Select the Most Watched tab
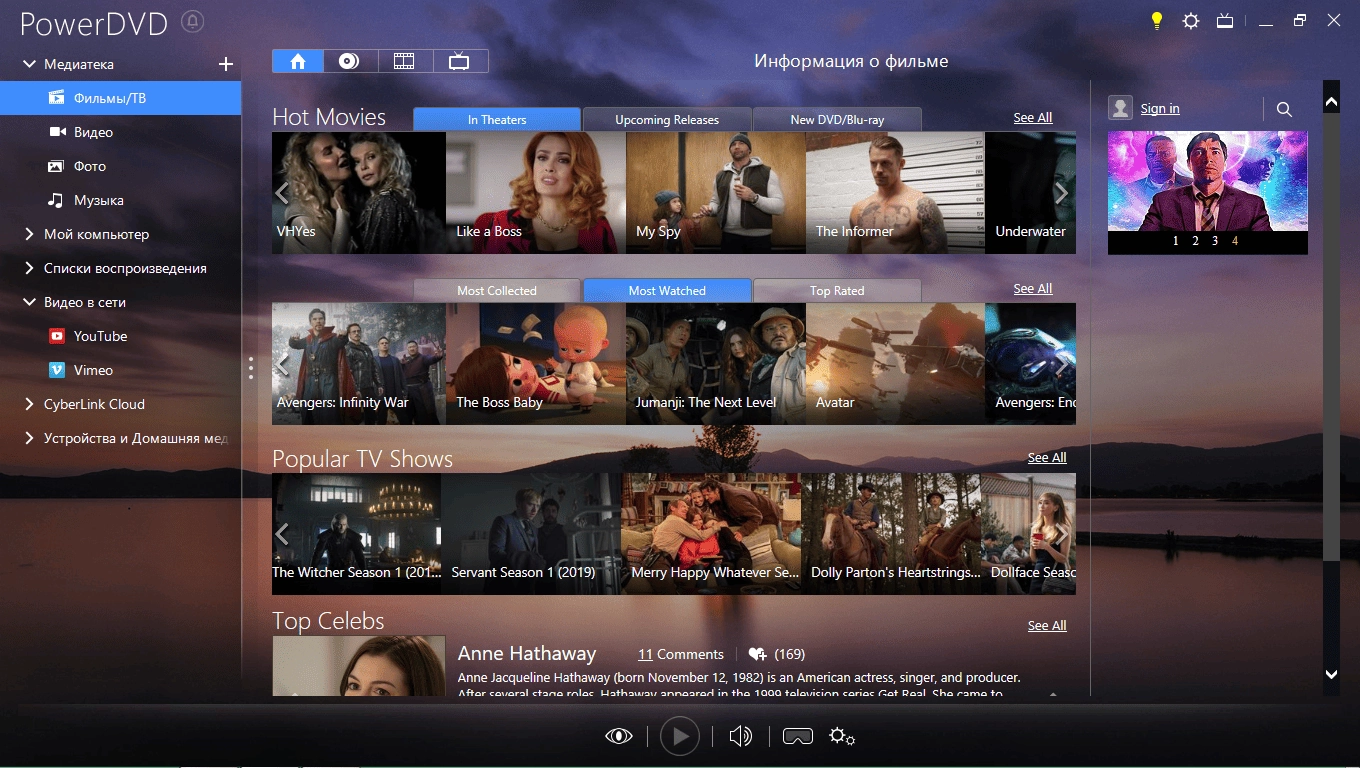The image size is (1360, 768). pos(667,290)
